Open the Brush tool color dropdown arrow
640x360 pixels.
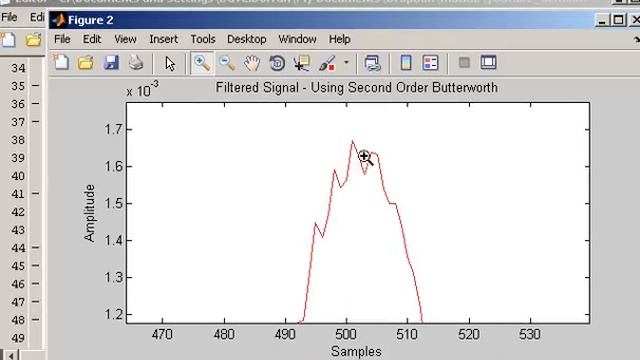346,62
